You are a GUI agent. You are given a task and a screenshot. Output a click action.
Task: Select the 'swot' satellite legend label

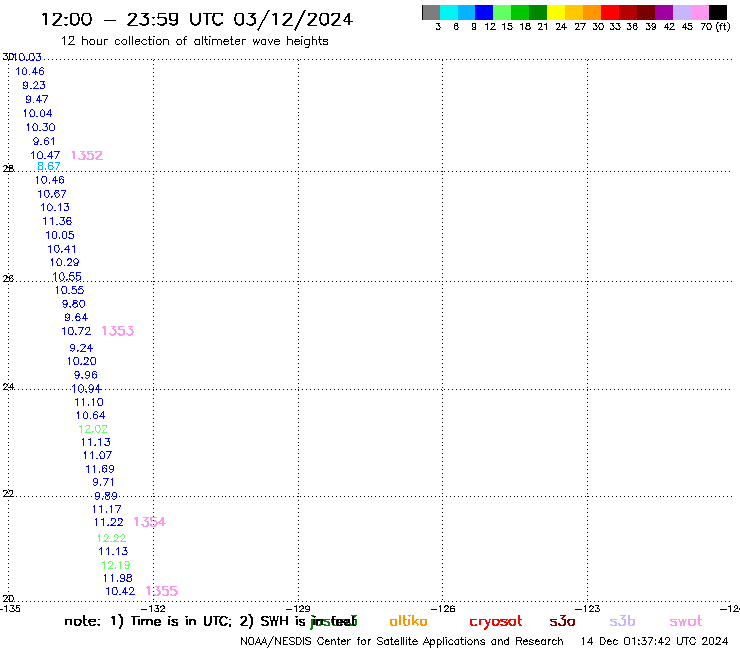(x=686, y=622)
